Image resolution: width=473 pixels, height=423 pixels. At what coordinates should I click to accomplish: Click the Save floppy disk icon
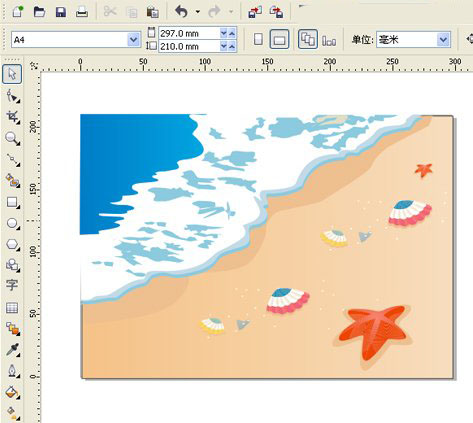[x=61, y=12]
